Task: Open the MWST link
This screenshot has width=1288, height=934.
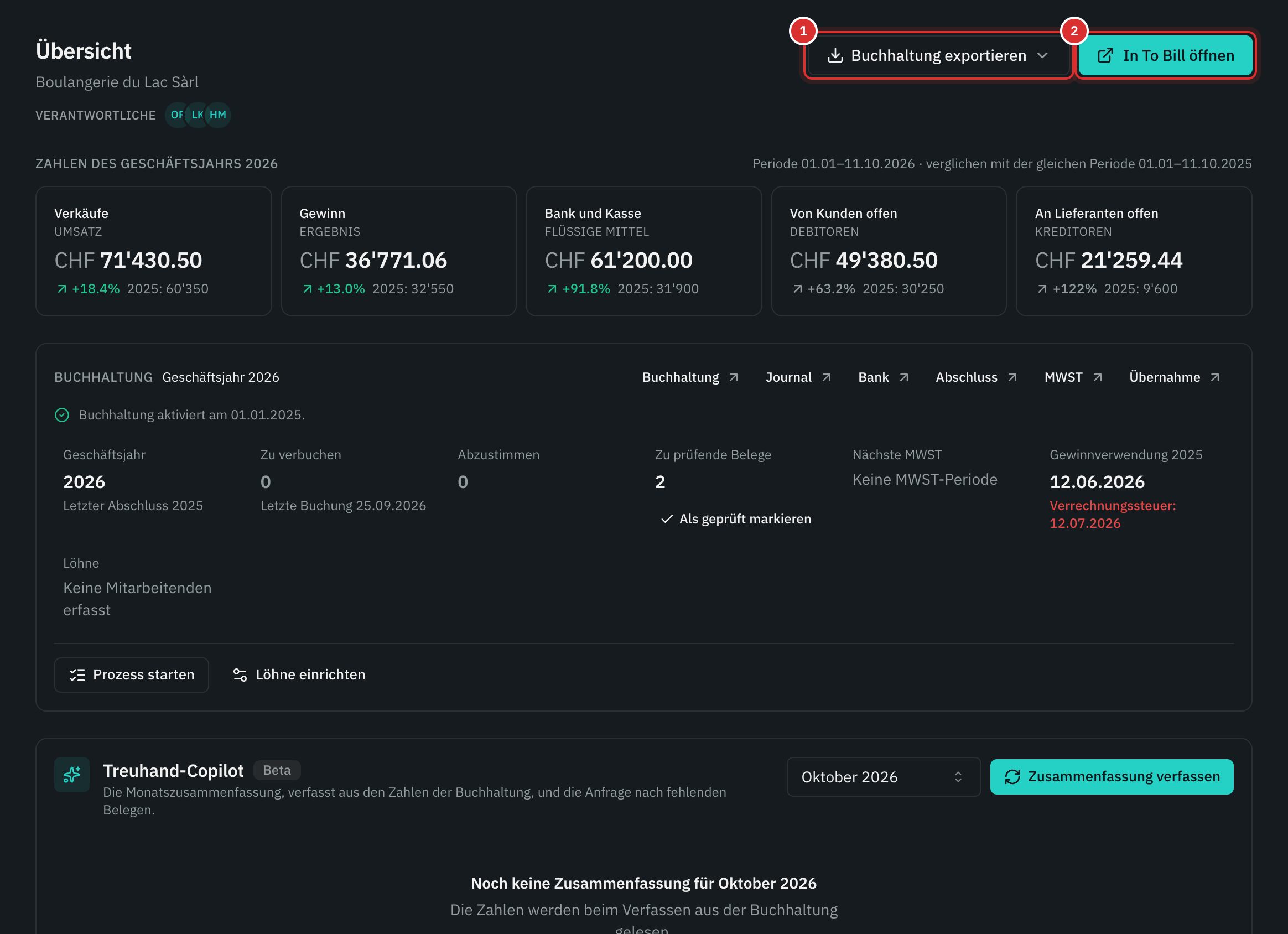Action: click(1073, 377)
